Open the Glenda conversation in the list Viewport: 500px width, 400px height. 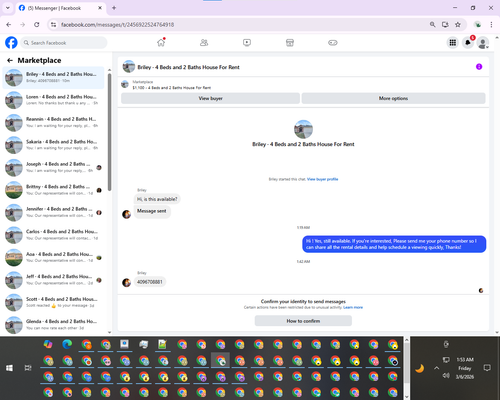53,325
